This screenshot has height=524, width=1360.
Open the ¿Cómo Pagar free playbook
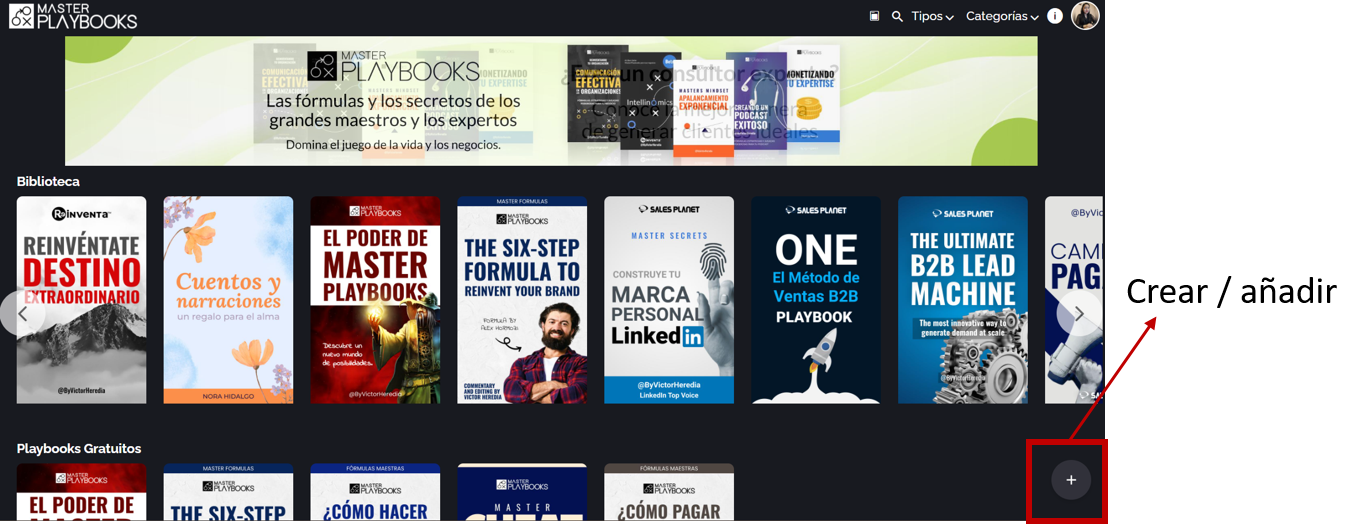coord(669,492)
